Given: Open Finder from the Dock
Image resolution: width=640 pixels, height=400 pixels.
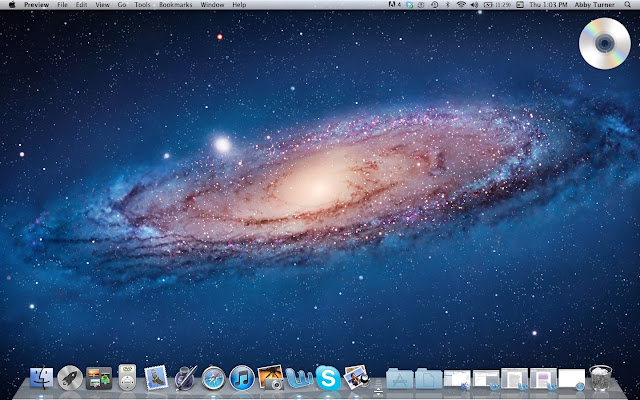Looking at the screenshot, I should point(42,378).
